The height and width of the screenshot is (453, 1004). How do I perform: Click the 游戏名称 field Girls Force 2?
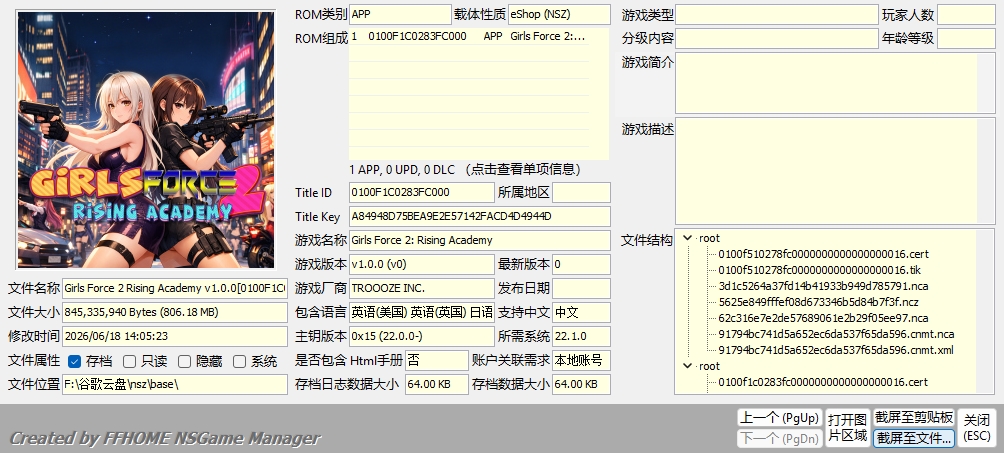480,240
